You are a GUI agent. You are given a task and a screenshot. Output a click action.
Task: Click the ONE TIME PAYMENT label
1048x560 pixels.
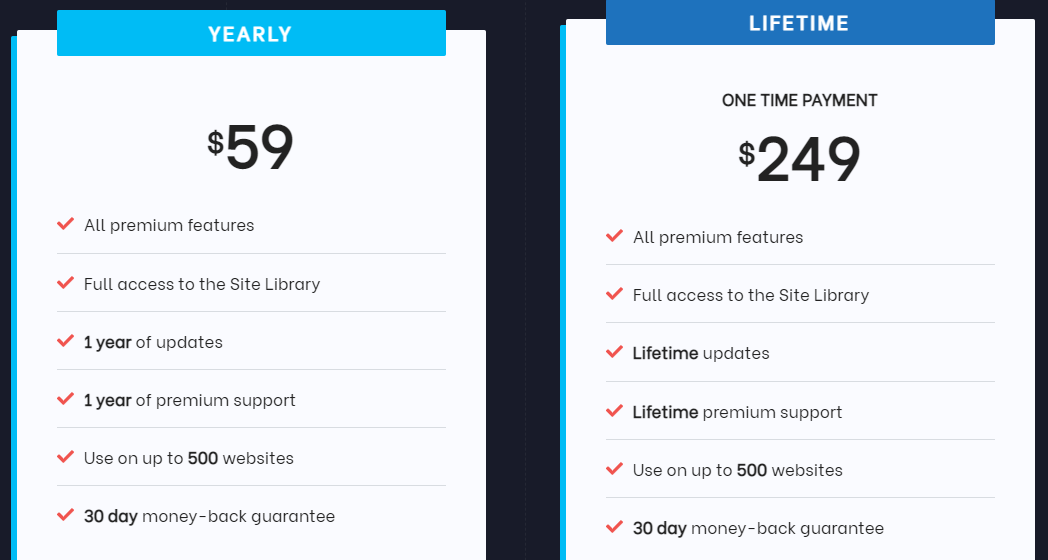[x=799, y=100]
